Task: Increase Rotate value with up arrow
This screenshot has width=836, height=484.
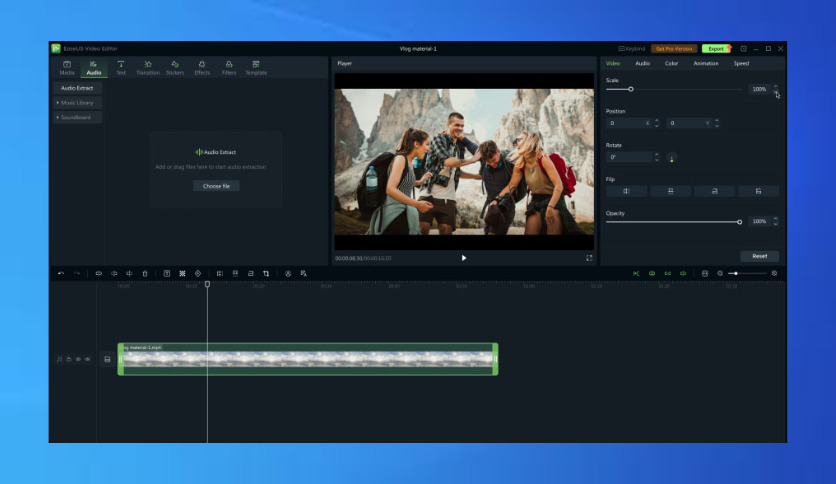Action: 657,155
